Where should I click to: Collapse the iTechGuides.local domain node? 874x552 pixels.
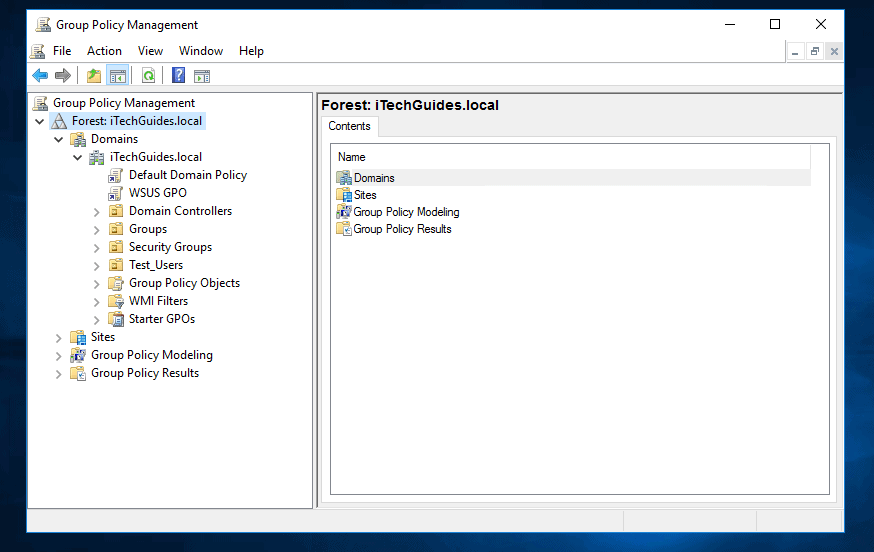pyautogui.click(x=77, y=157)
